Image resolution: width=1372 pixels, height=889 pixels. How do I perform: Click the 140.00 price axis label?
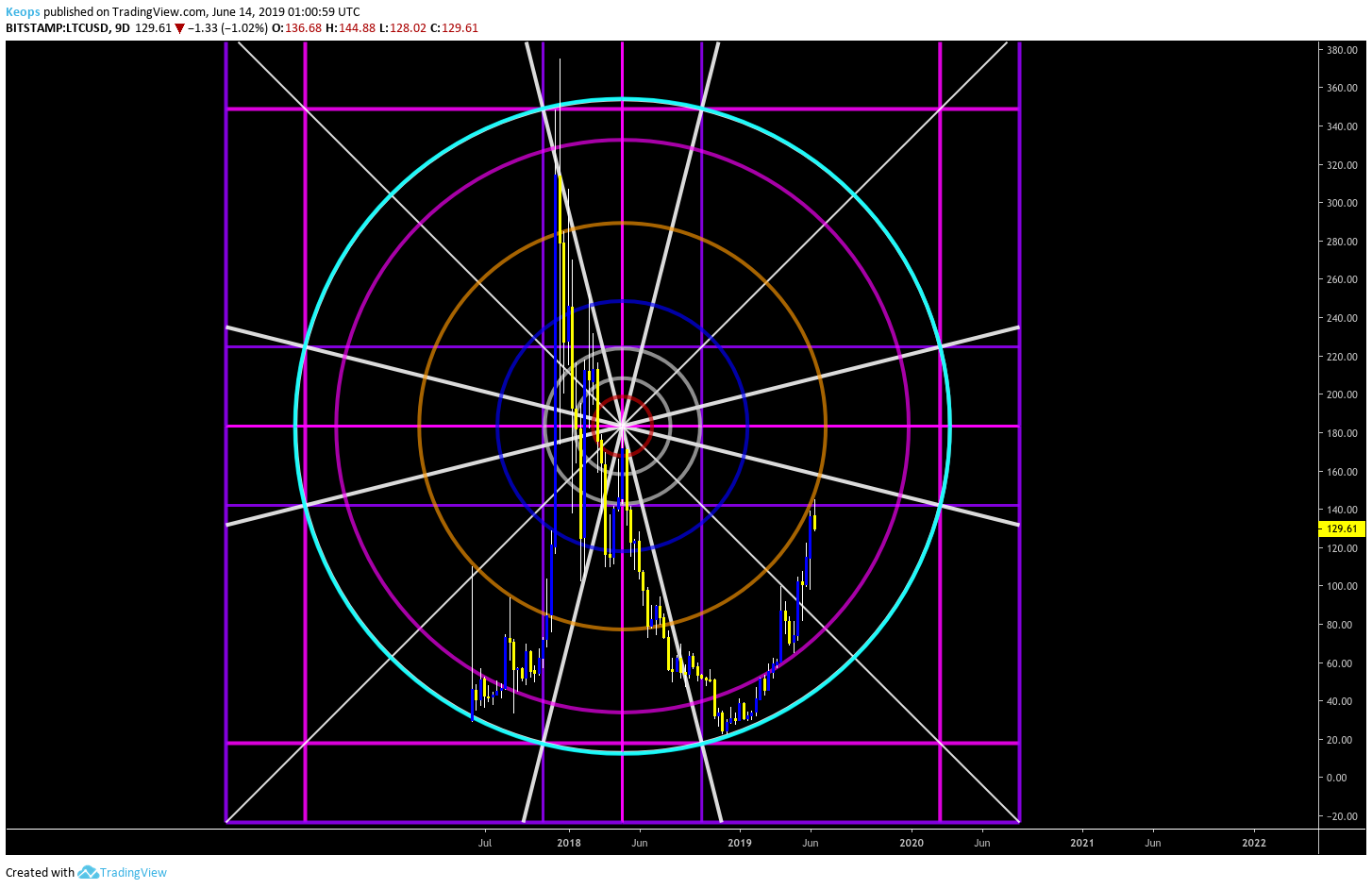(1342, 510)
